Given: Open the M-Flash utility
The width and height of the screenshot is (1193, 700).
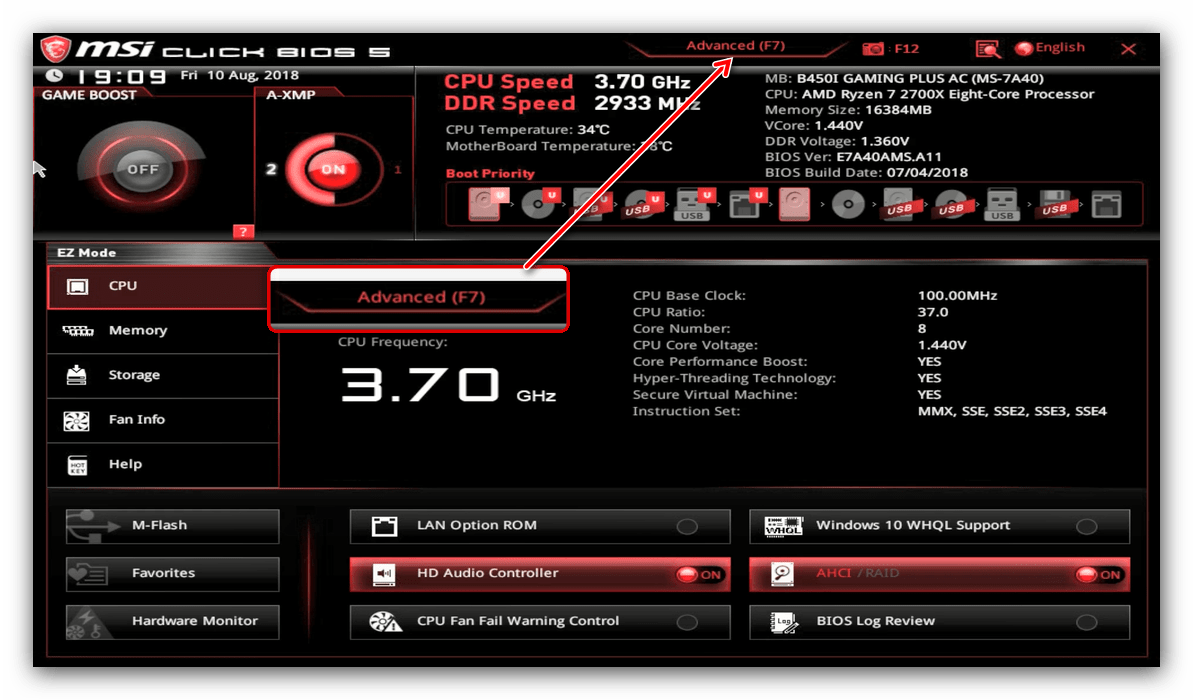Looking at the screenshot, I should point(172,526).
